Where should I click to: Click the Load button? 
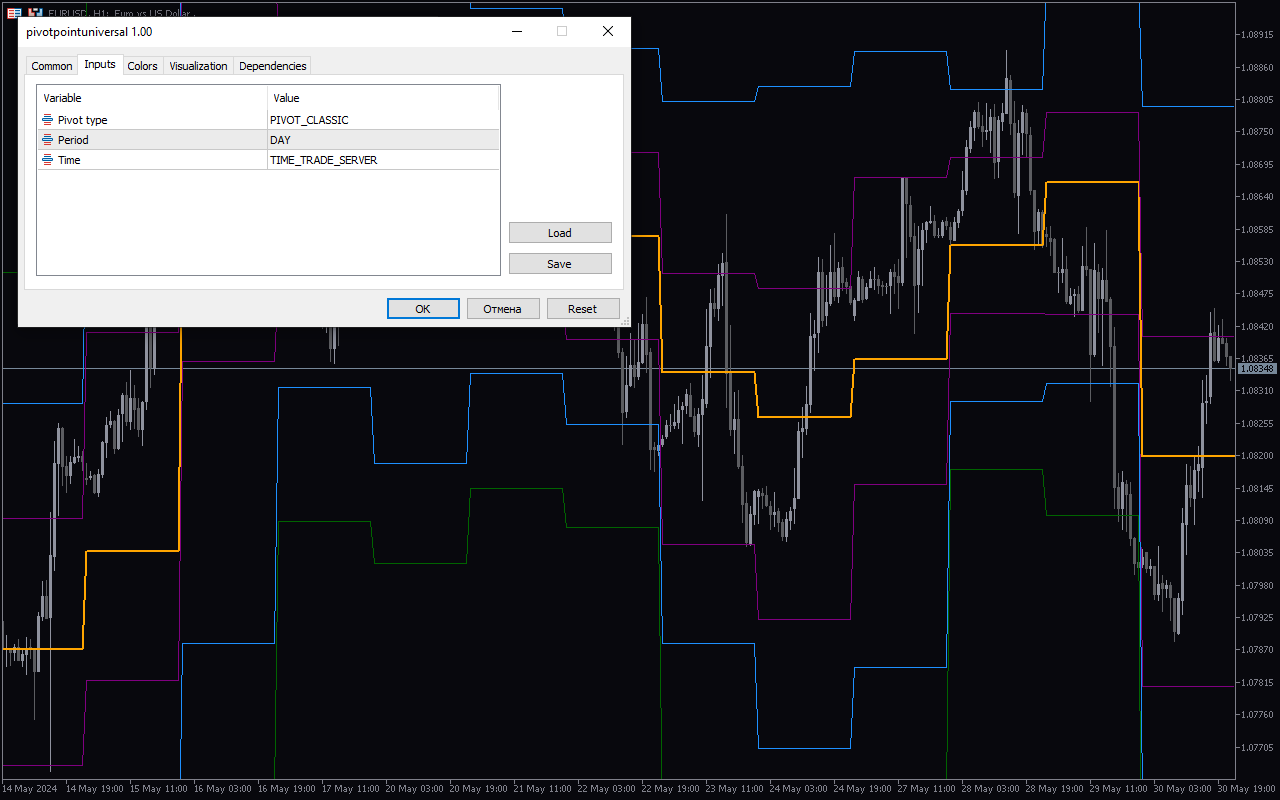click(x=560, y=233)
